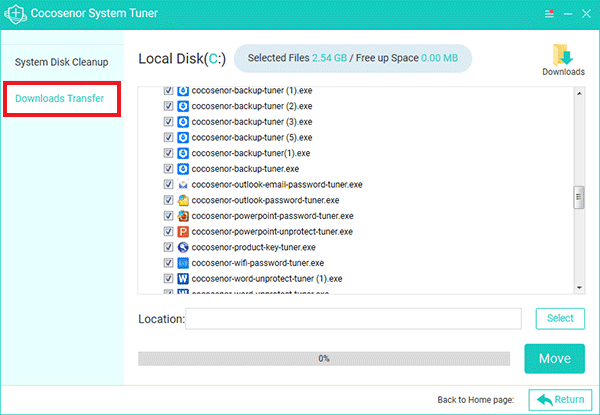600x415 pixels.
Task: Click the product-key-tuner globe icon
Action: coord(183,247)
